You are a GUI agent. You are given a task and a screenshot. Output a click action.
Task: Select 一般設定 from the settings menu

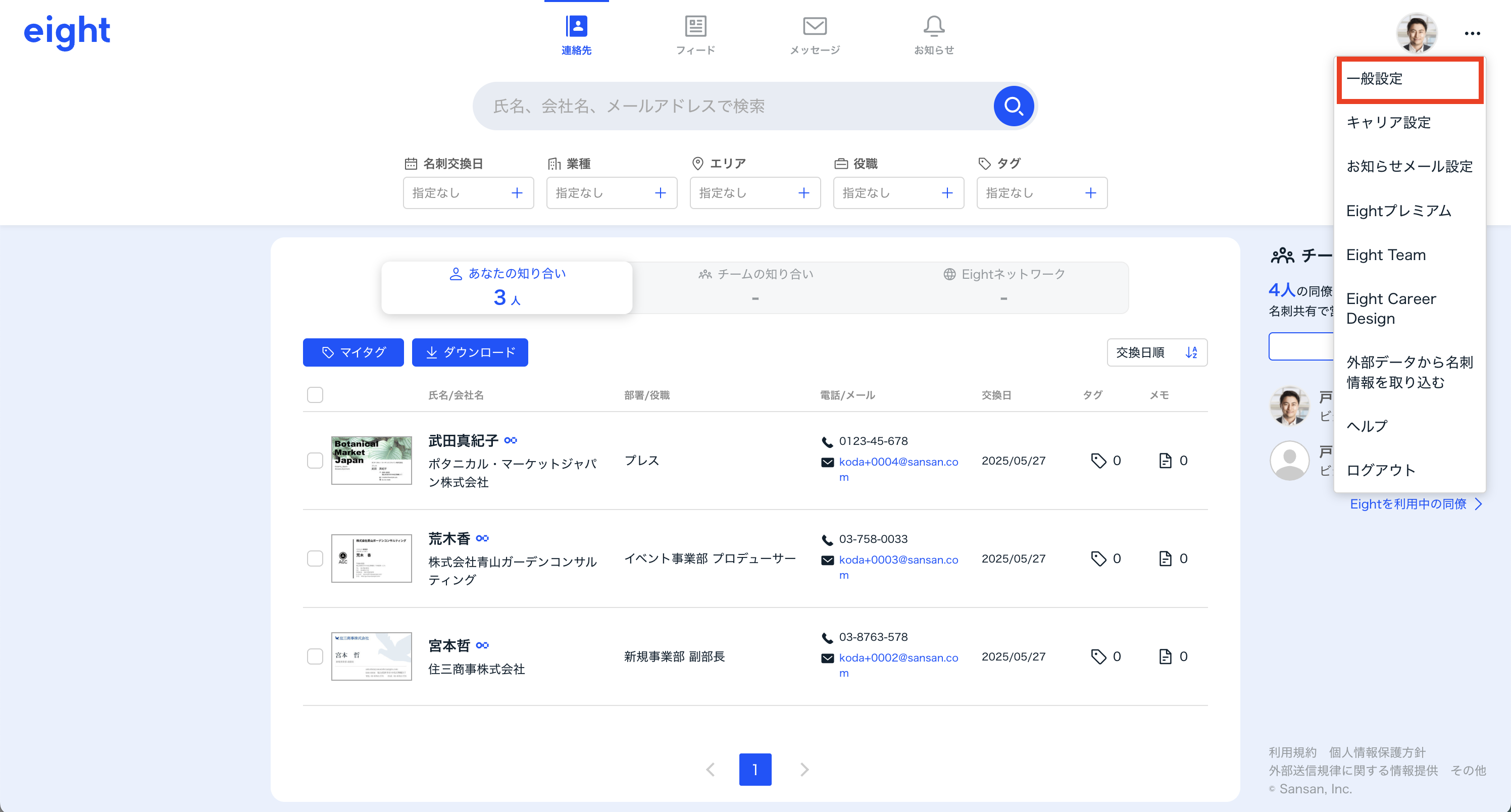(1409, 80)
